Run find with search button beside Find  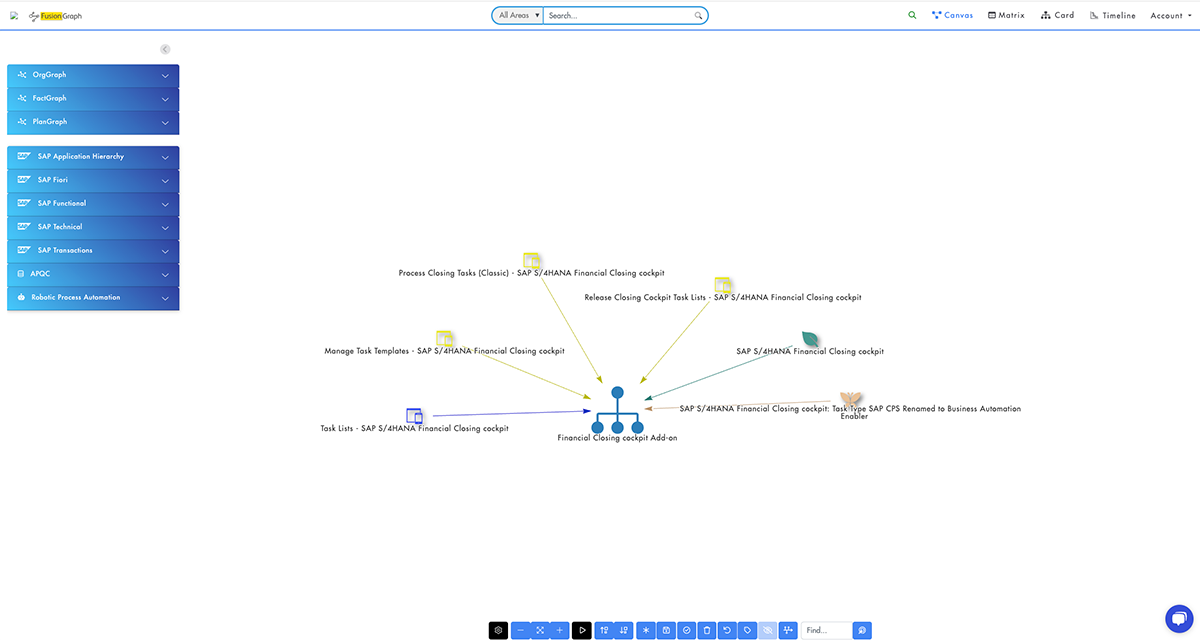(x=863, y=630)
